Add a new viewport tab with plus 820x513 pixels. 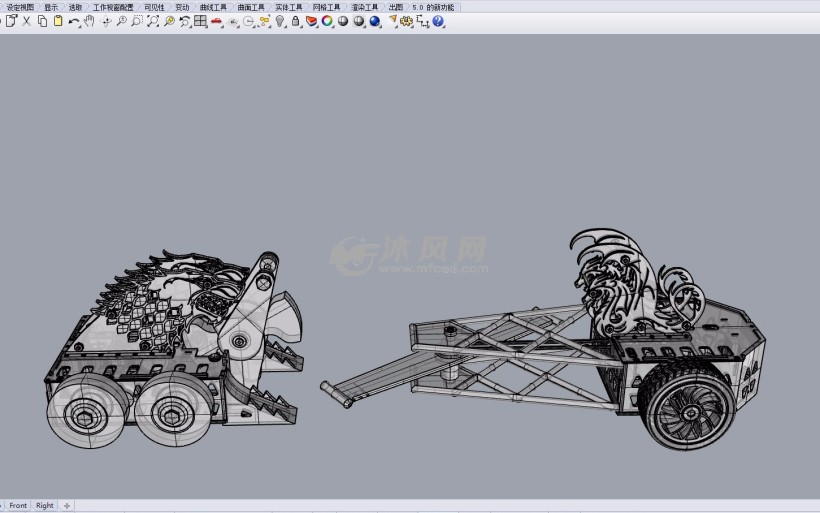66,506
